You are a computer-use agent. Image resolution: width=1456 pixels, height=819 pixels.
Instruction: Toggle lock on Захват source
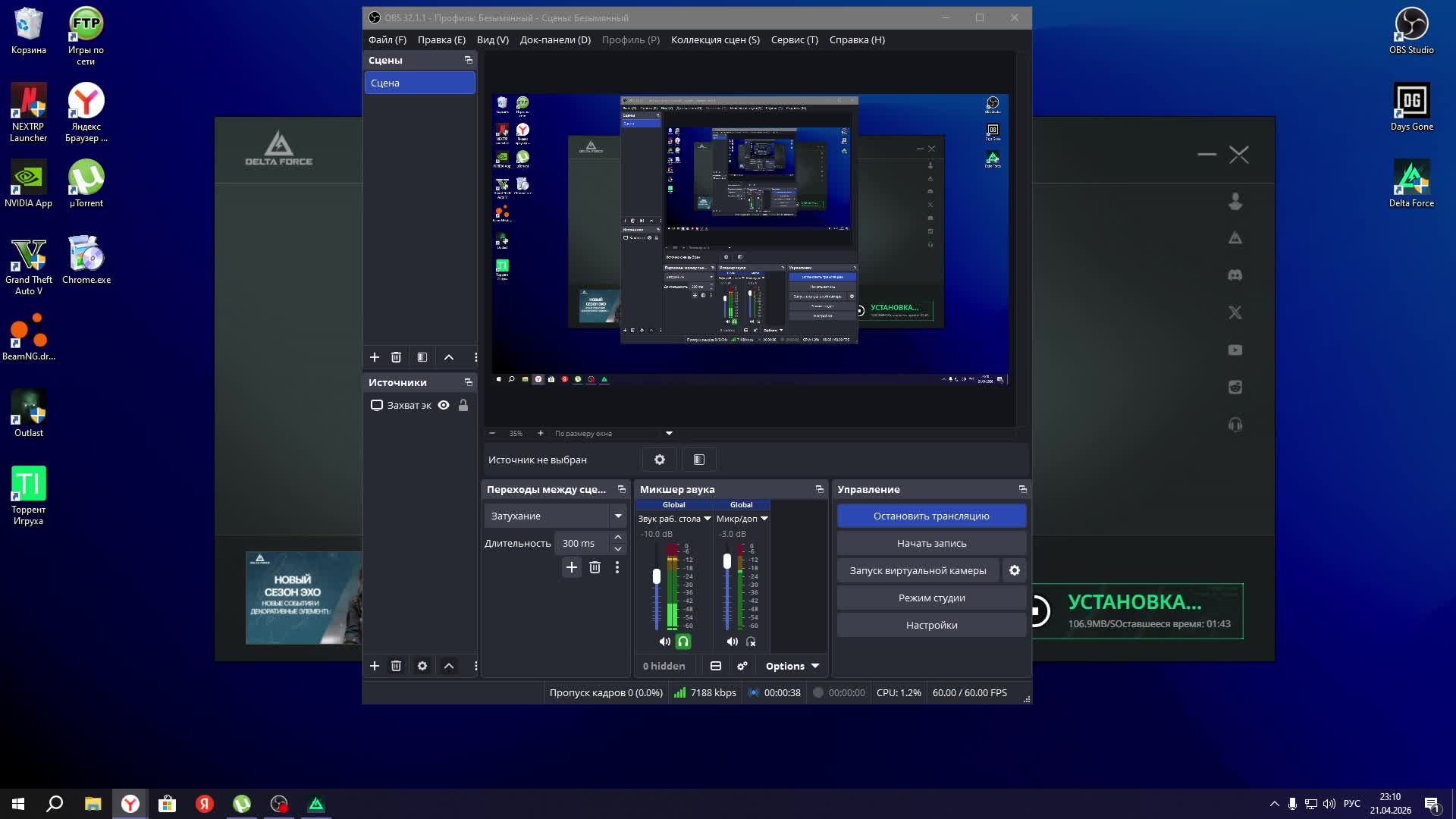(463, 405)
